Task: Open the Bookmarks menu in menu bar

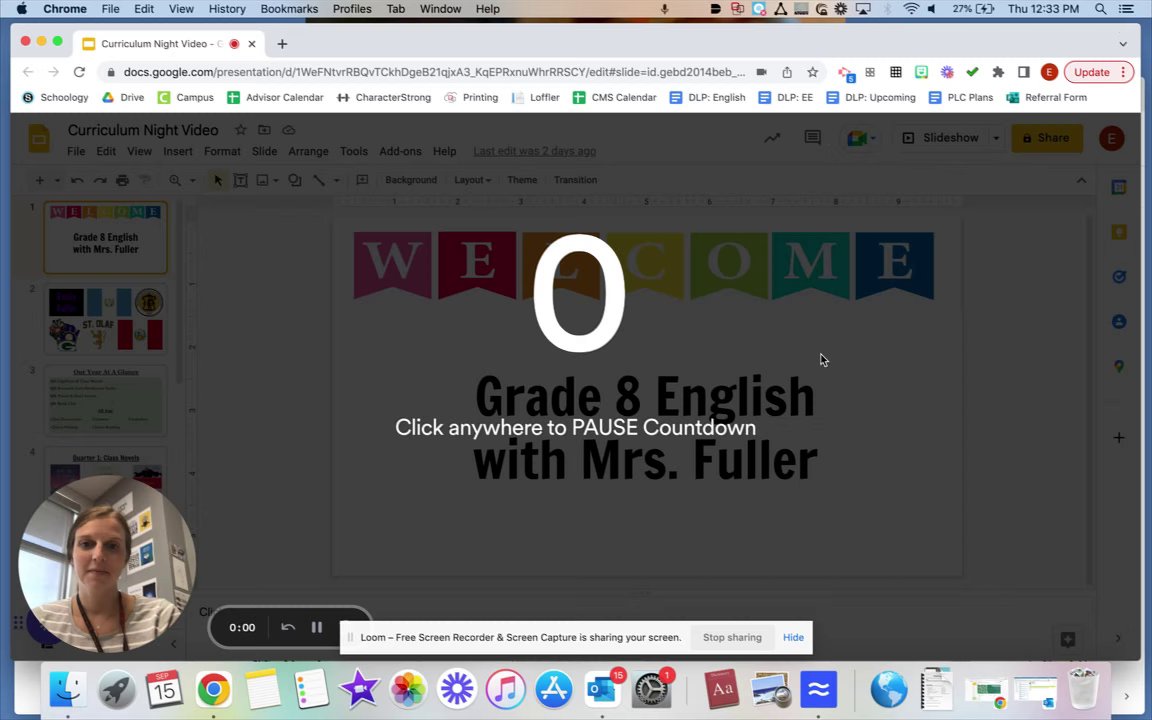Action: pyautogui.click(x=289, y=9)
